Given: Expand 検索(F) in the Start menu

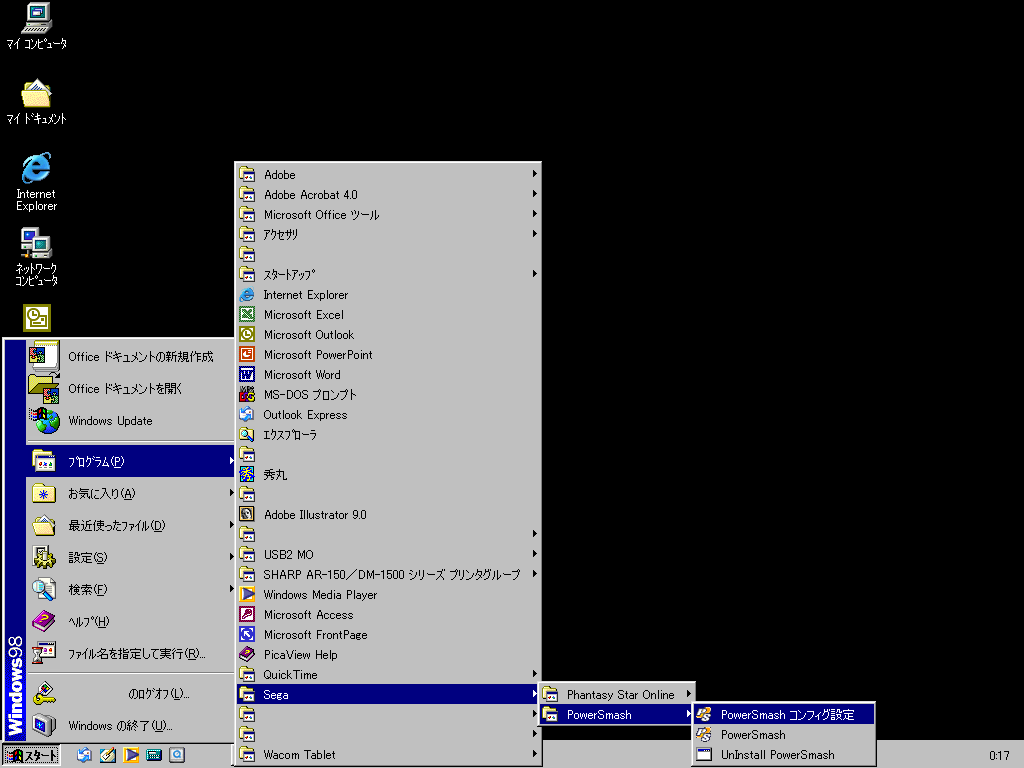Looking at the screenshot, I should (131, 590).
